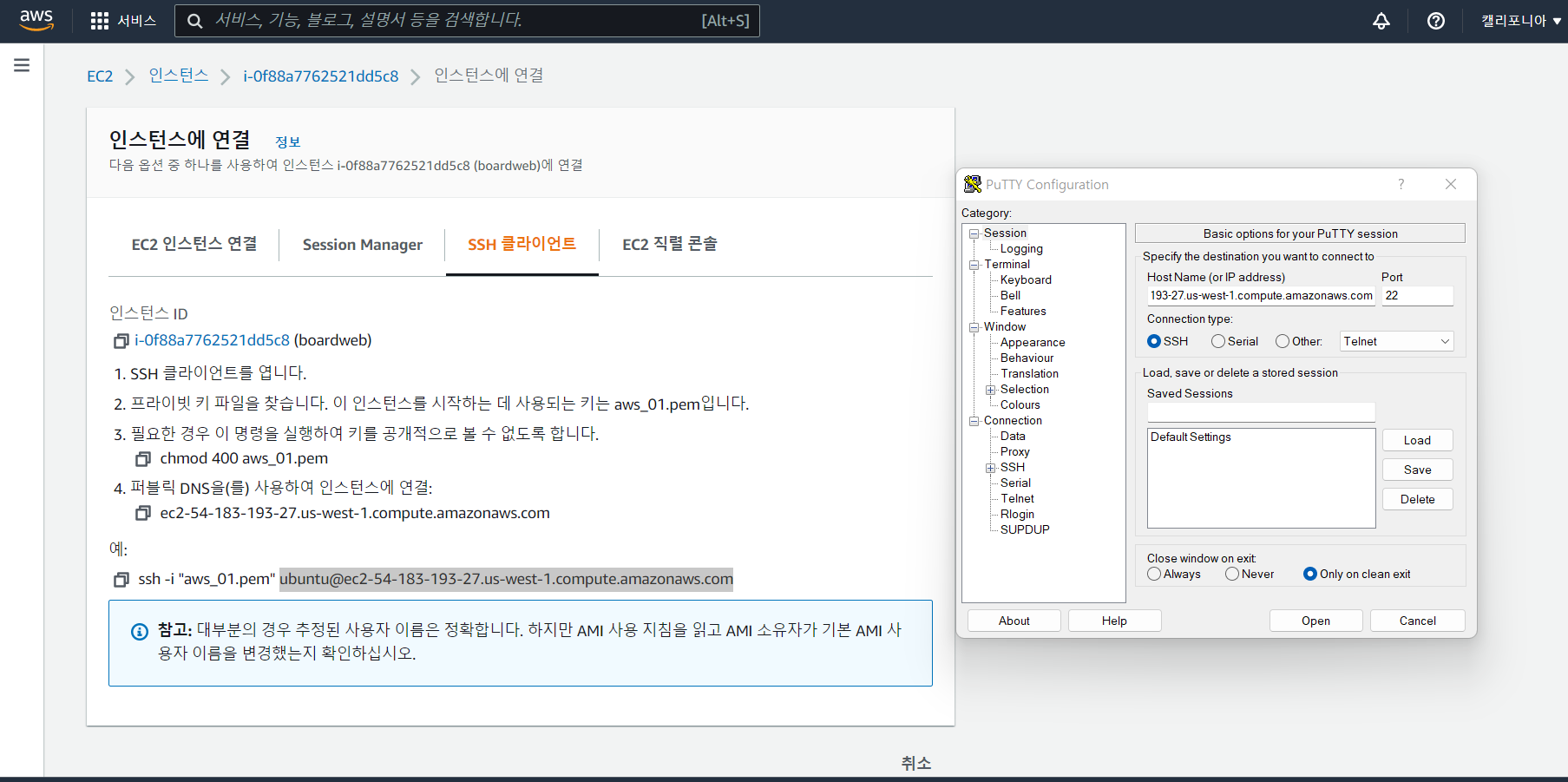
Task: Collapse the Terminal tree node
Action: point(974,265)
